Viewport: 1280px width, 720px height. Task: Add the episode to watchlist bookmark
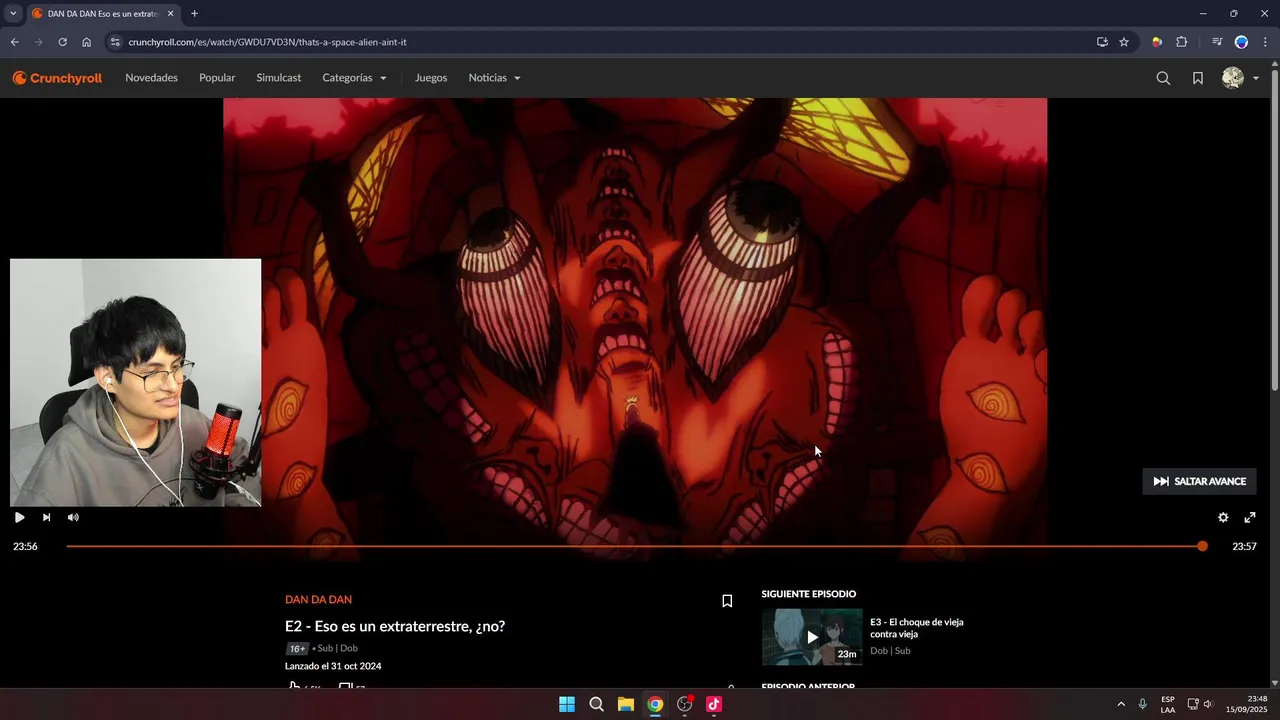click(x=727, y=601)
